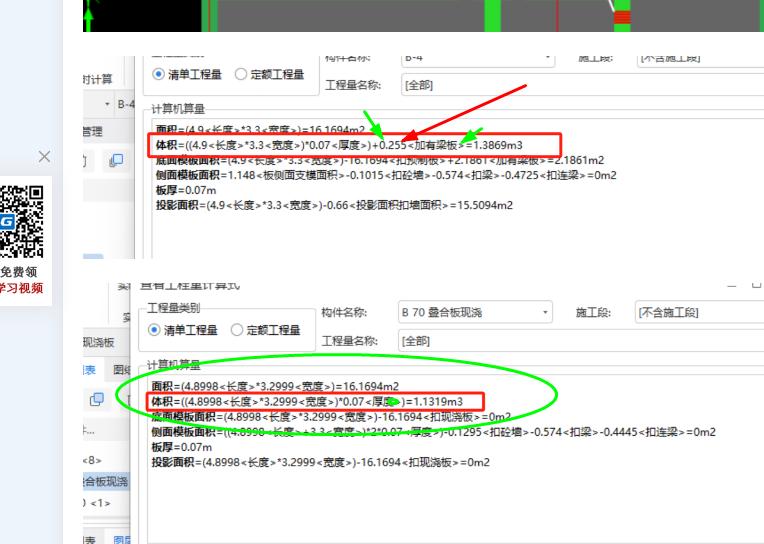This screenshot has width=764, height=544.
Task: Click the lower 工程量名称 field showing [全部]
Action: coord(581,341)
